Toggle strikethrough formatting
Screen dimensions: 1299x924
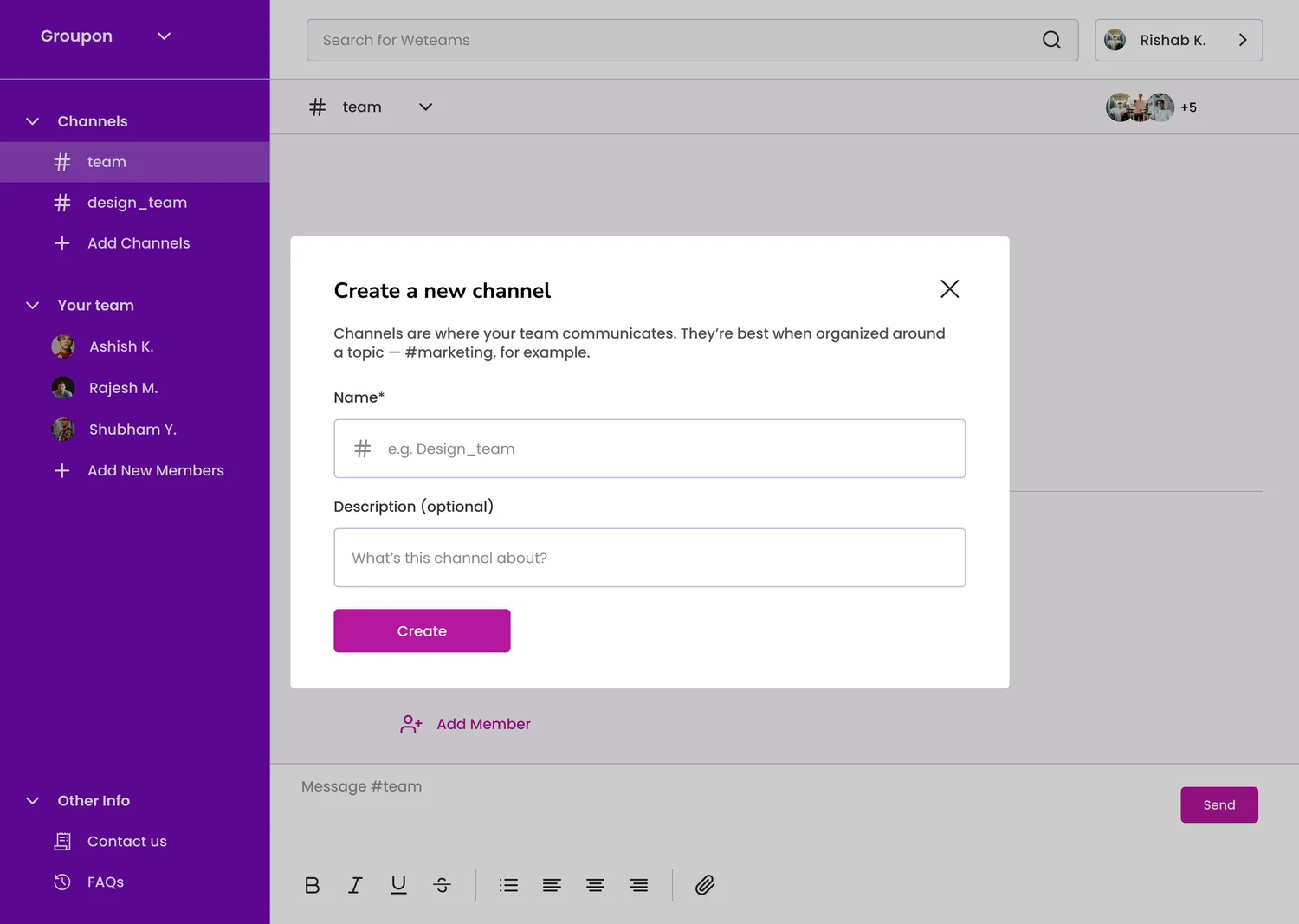pyautogui.click(x=442, y=885)
